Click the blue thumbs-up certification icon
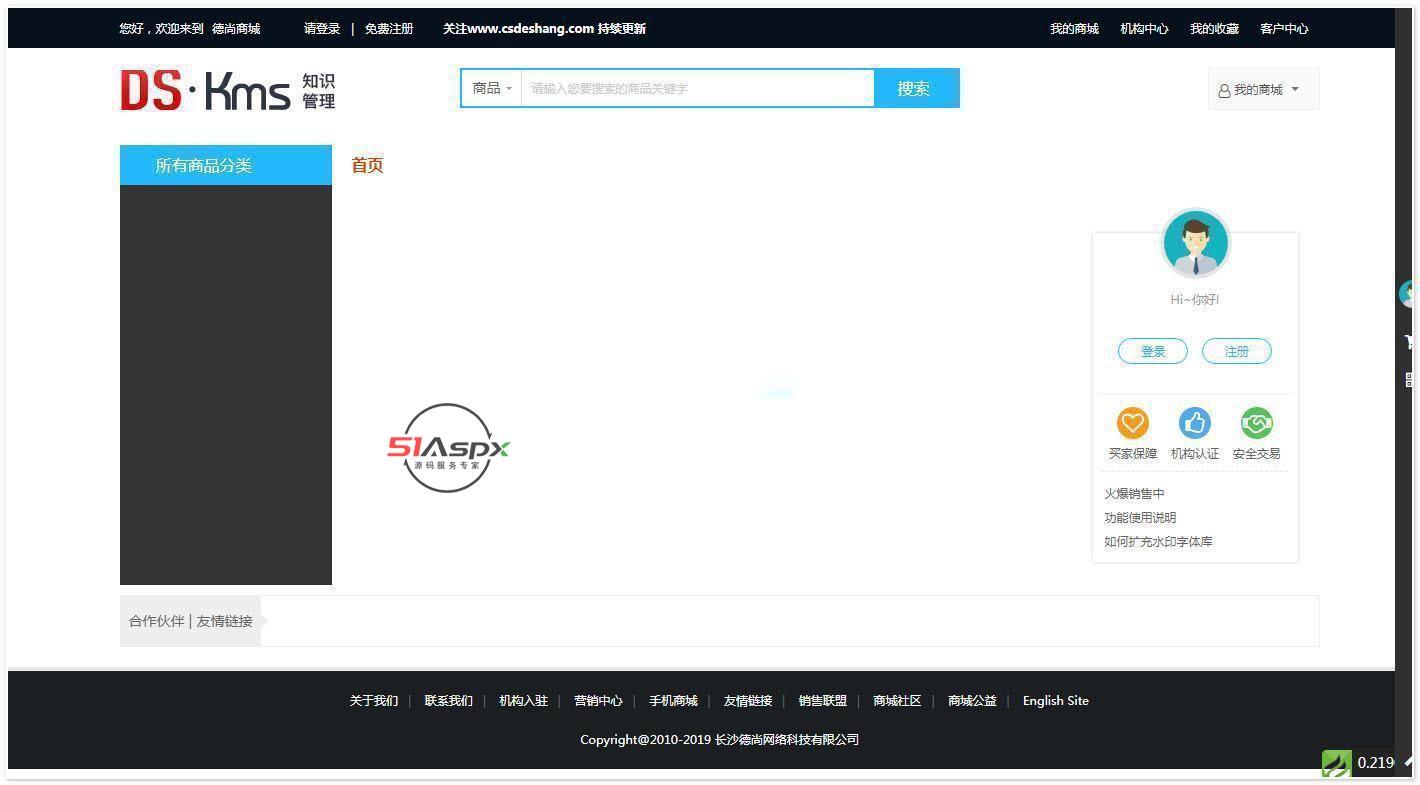The height and width of the screenshot is (785, 1420). tap(1194, 423)
